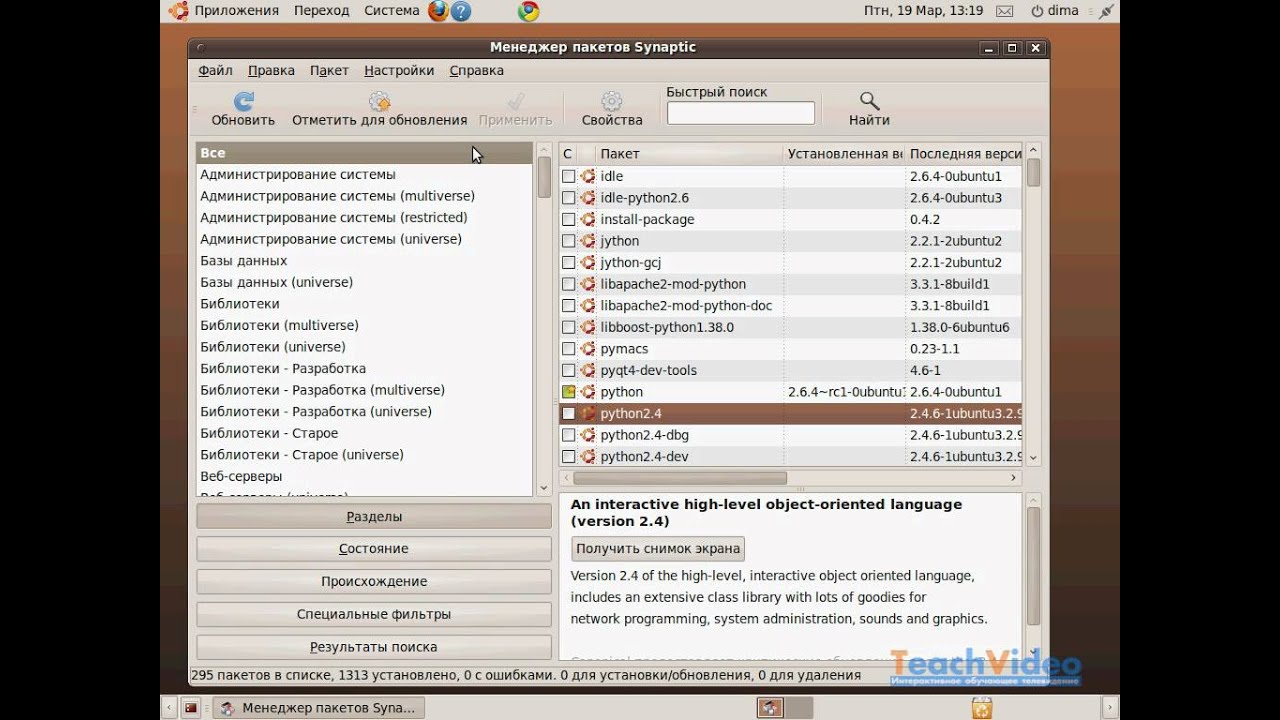Screen dimensions: 1280x720
Task: Mark the python2.4 package checkbox
Action: pos(568,414)
